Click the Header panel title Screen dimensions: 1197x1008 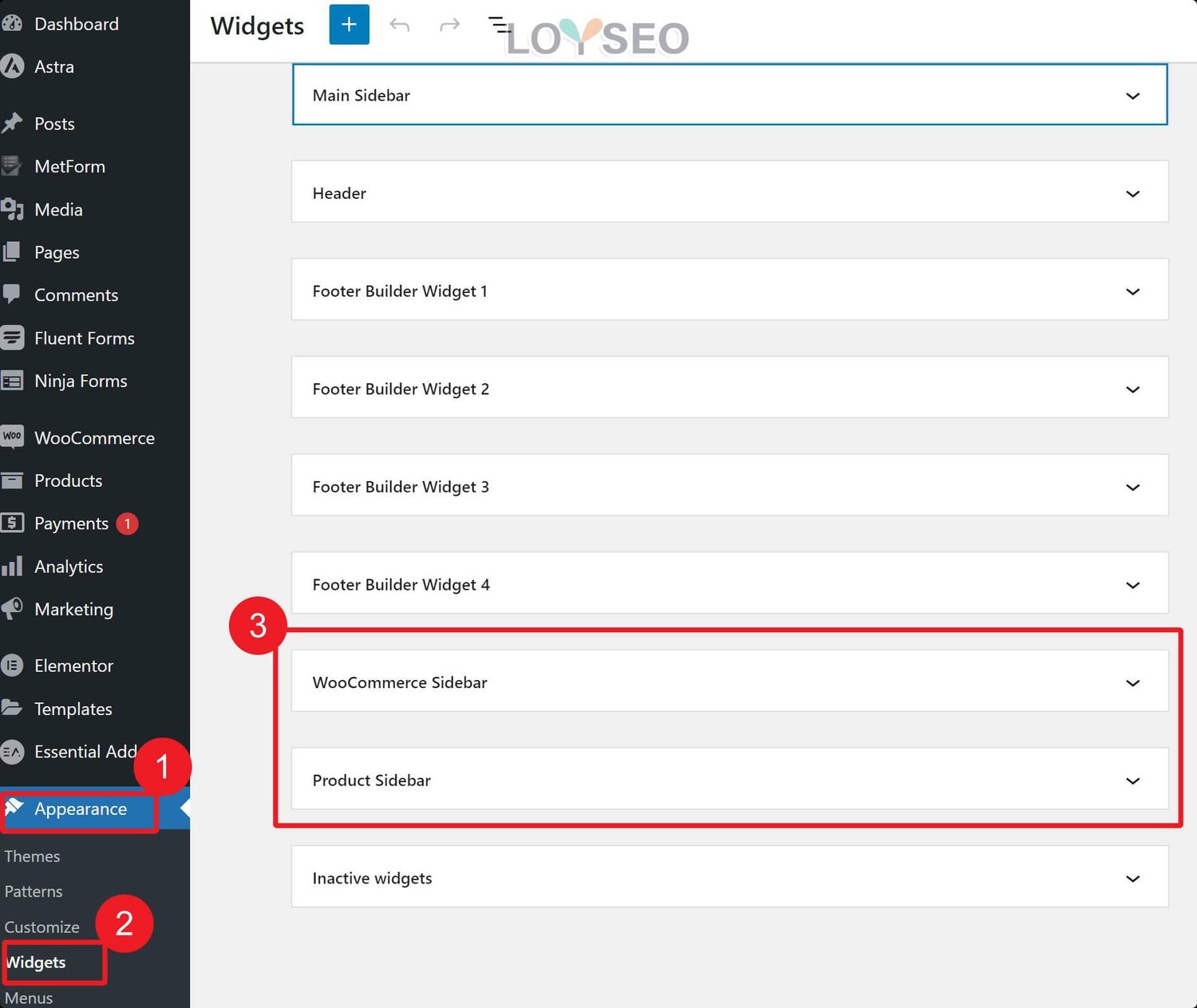point(339,193)
